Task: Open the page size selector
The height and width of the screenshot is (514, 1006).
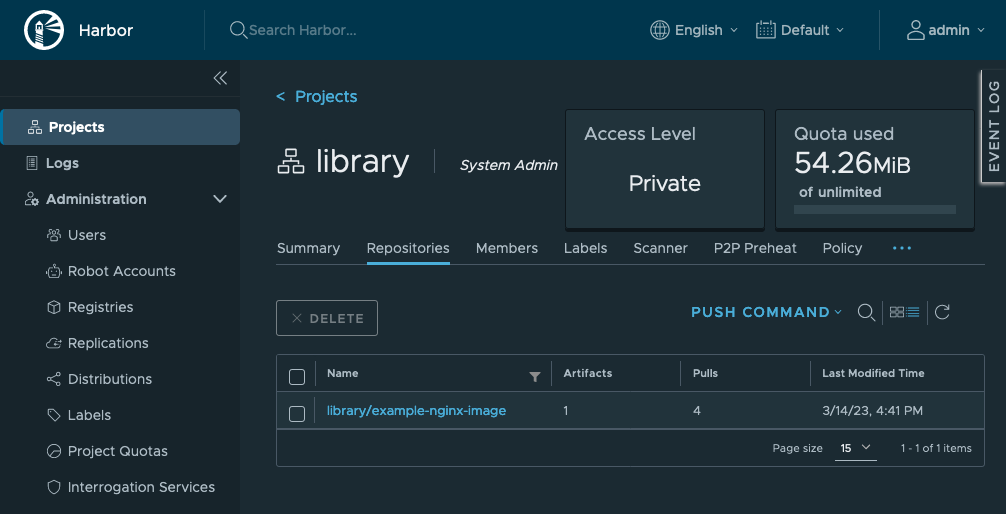Action: pos(856,448)
